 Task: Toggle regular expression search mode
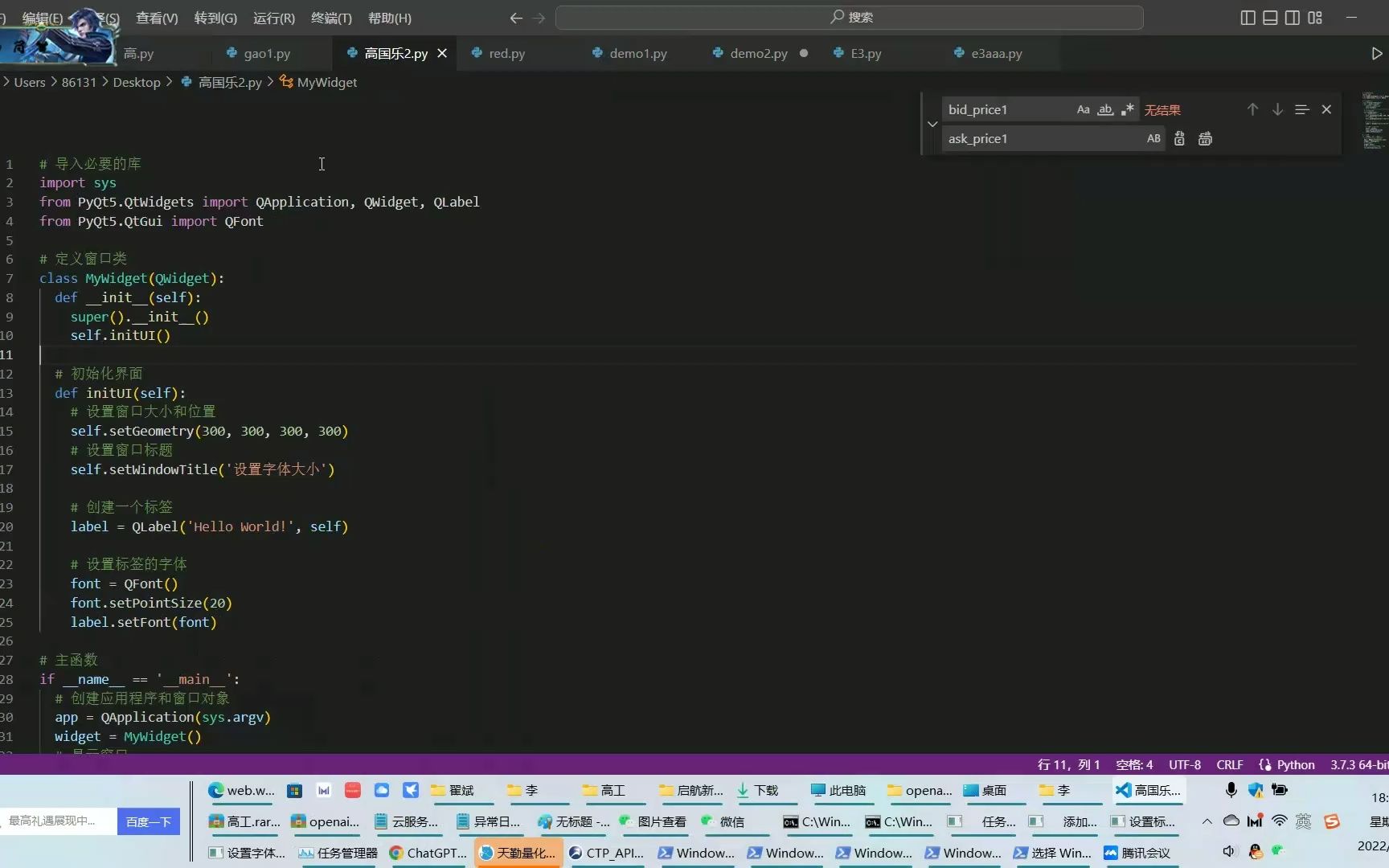tap(1127, 109)
